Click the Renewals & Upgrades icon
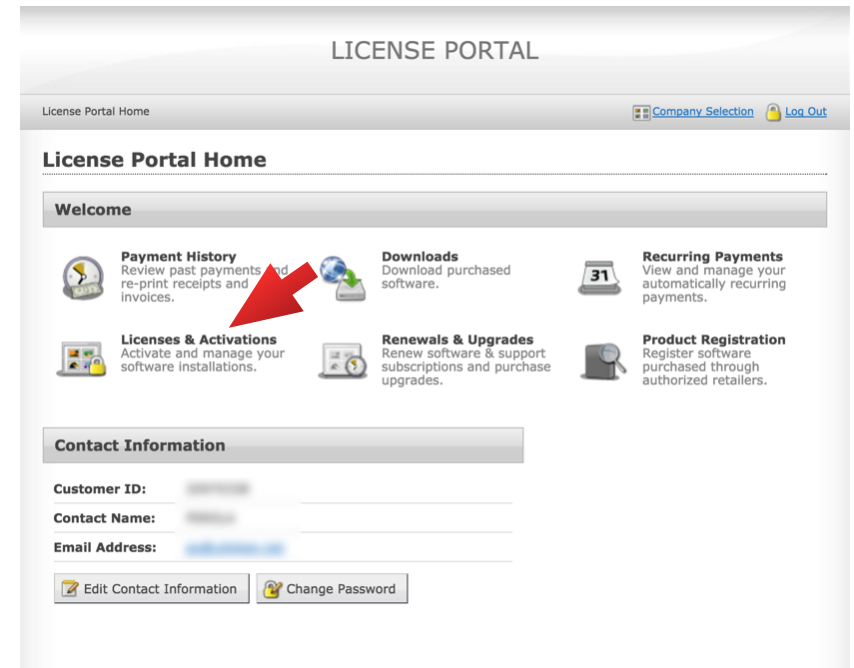 [342, 359]
